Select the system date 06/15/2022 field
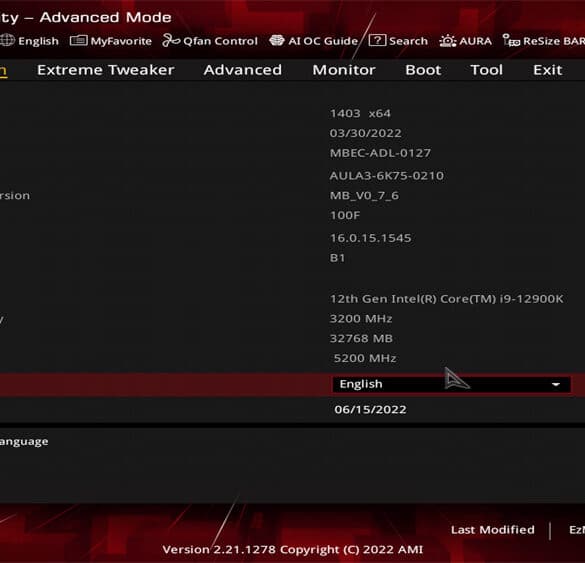The width and height of the screenshot is (585, 563). pyautogui.click(x=370, y=410)
